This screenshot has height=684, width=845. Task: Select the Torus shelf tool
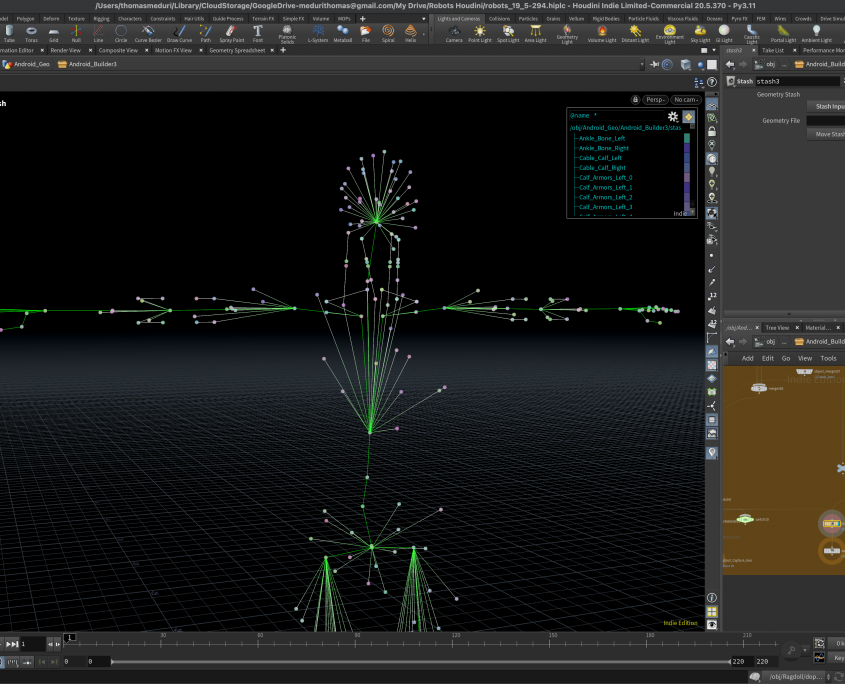(31, 33)
